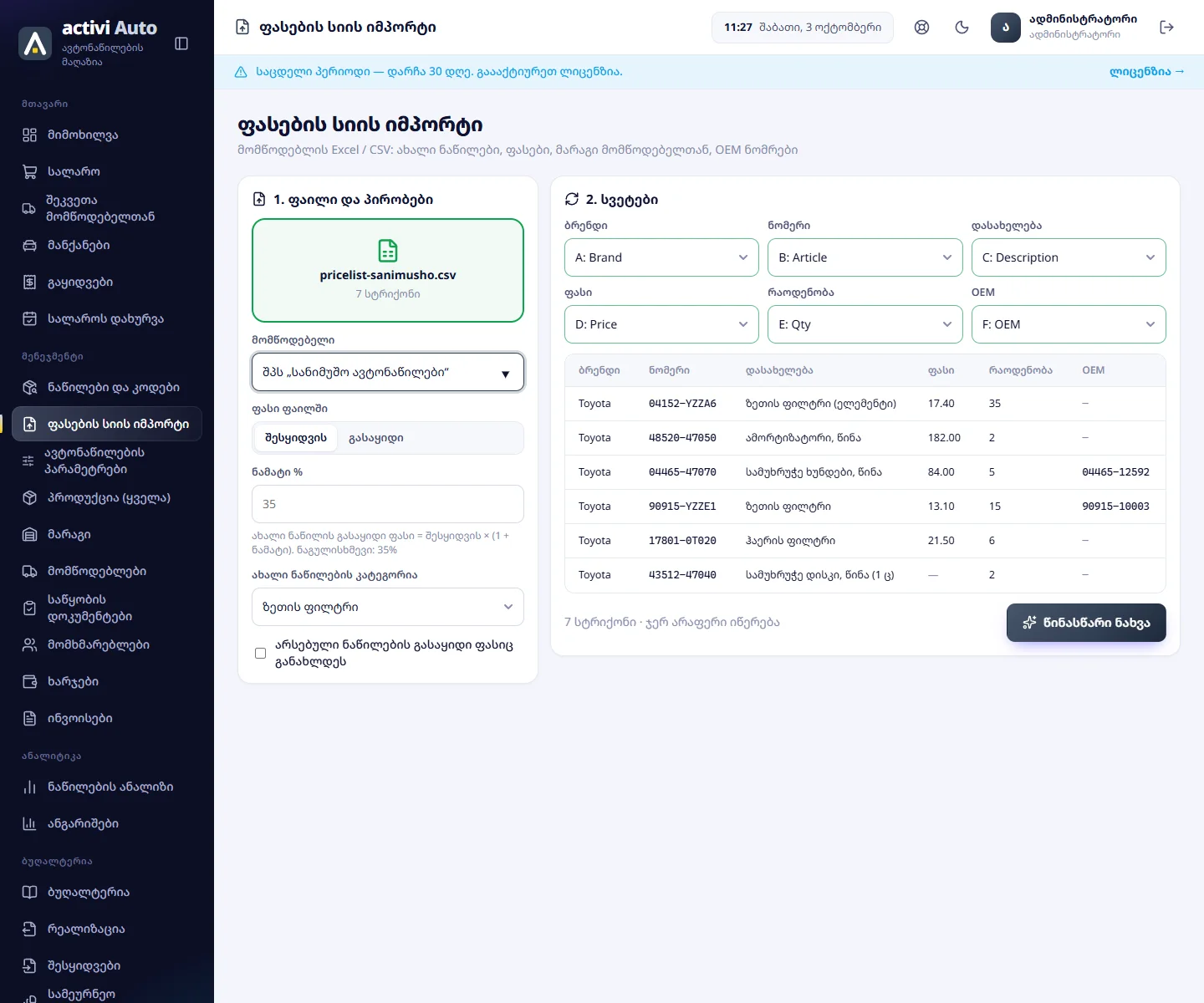The width and height of the screenshot is (1204, 1003).
Task: Open შეკვეთა მომწოდებელთან in the sidebar
Action: [107, 208]
